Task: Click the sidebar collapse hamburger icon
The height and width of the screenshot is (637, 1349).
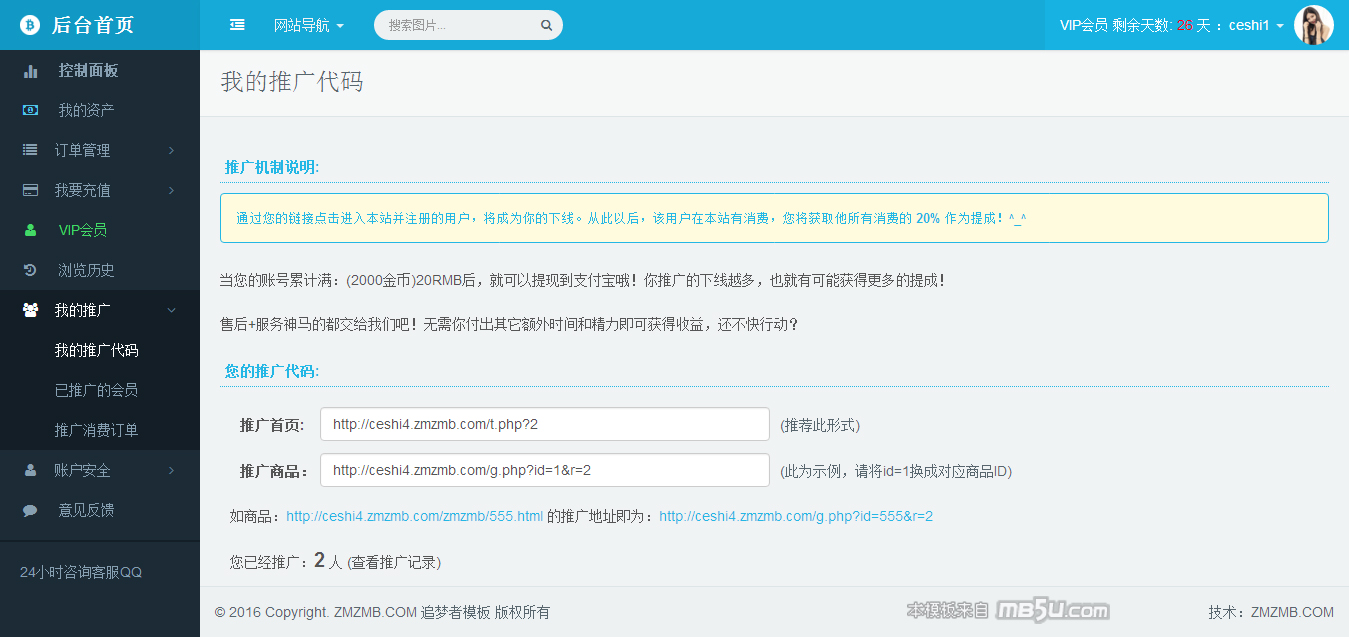Action: tap(237, 25)
